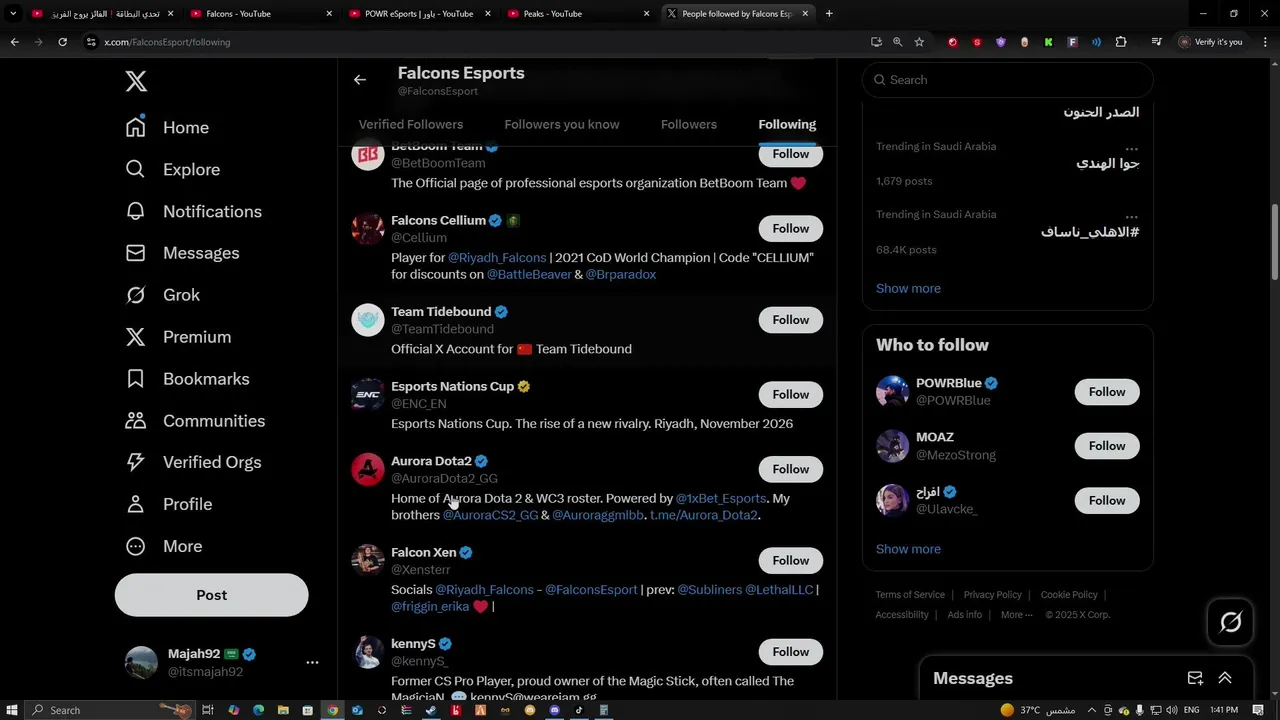Switch to Followers tab
1280x720 pixels.
point(689,124)
